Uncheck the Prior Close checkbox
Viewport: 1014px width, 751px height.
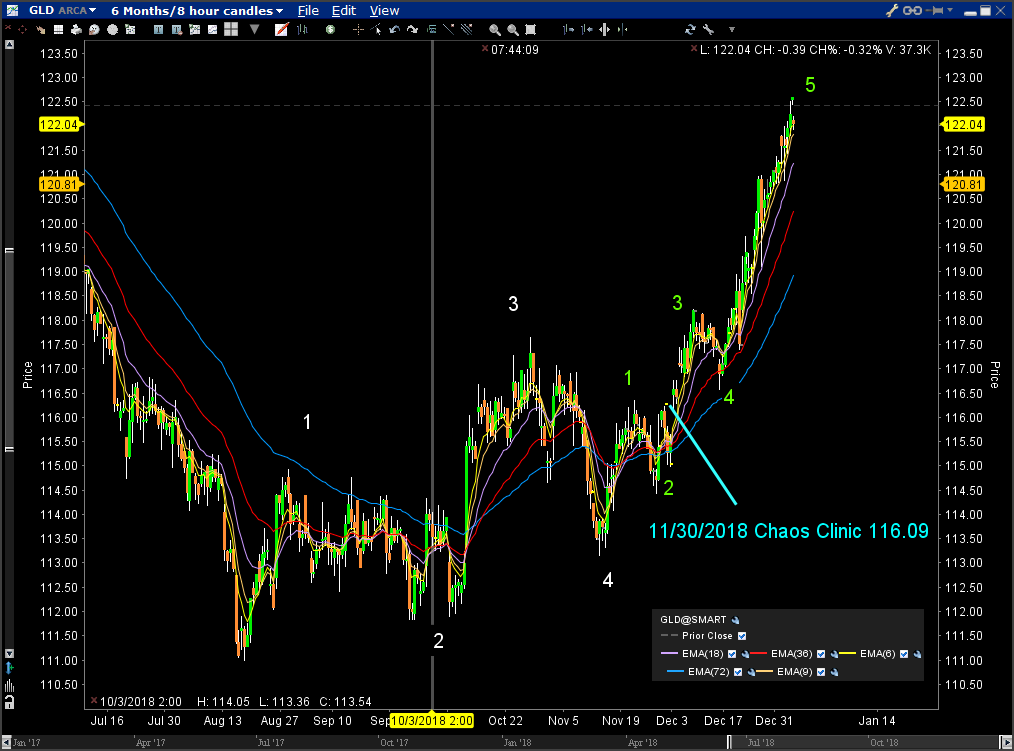pyautogui.click(x=742, y=636)
